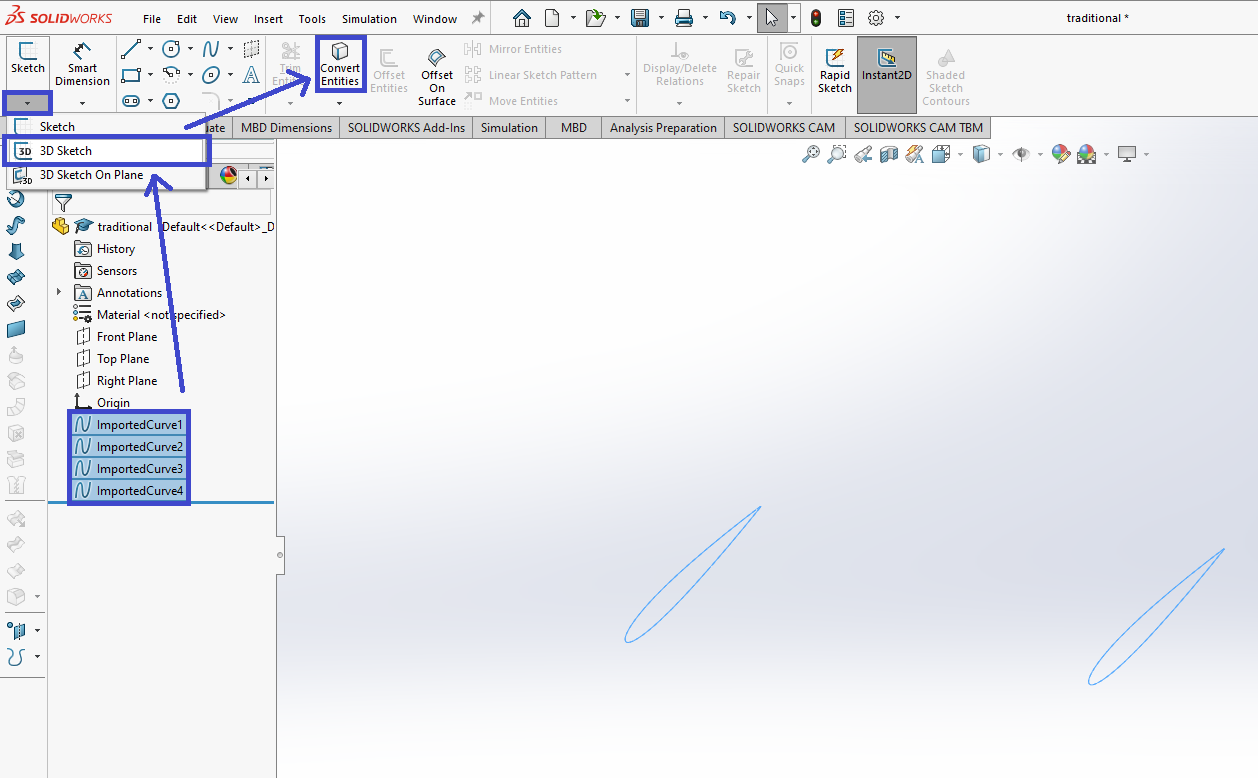Click the feature tree filter icon
The height and width of the screenshot is (778, 1258).
(x=63, y=202)
